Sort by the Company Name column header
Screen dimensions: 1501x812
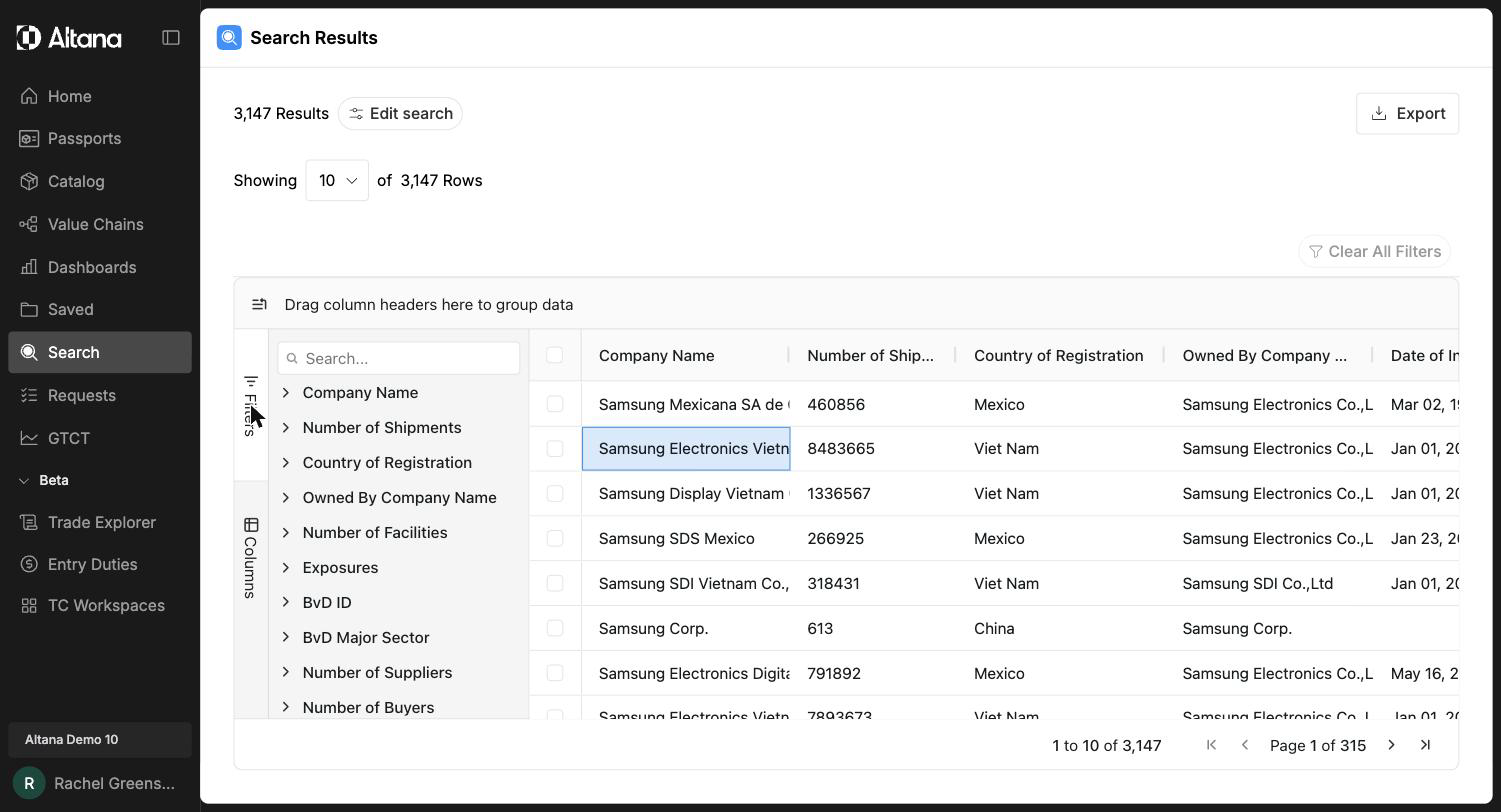coord(685,355)
